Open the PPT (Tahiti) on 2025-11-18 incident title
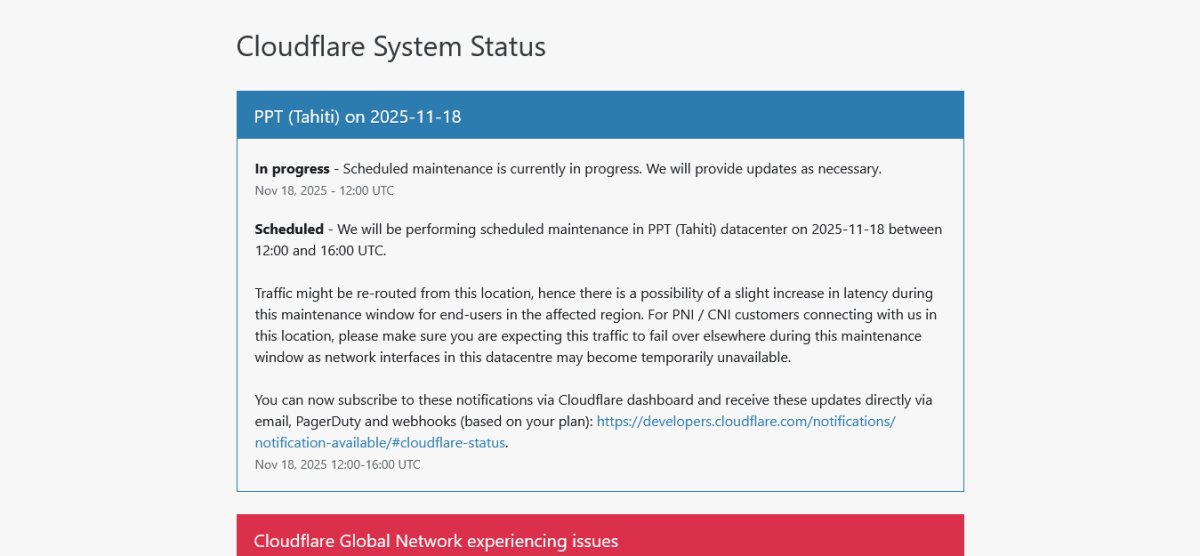The width and height of the screenshot is (1200, 556). (357, 116)
